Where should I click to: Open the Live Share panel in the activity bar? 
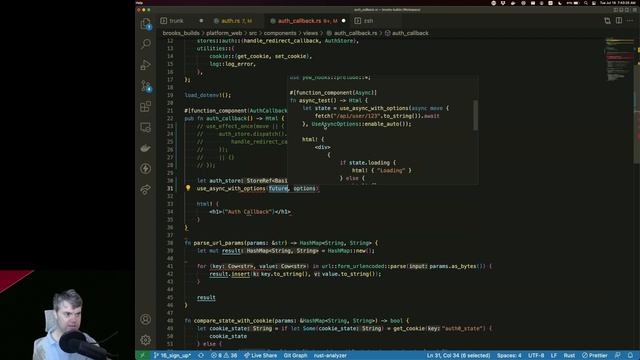146,189
